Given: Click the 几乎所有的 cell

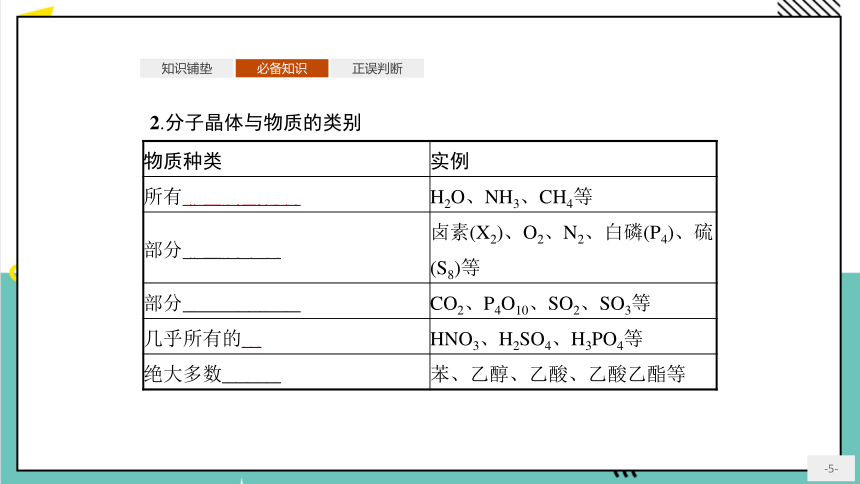Looking at the screenshot, I should click(x=286, y=337).
